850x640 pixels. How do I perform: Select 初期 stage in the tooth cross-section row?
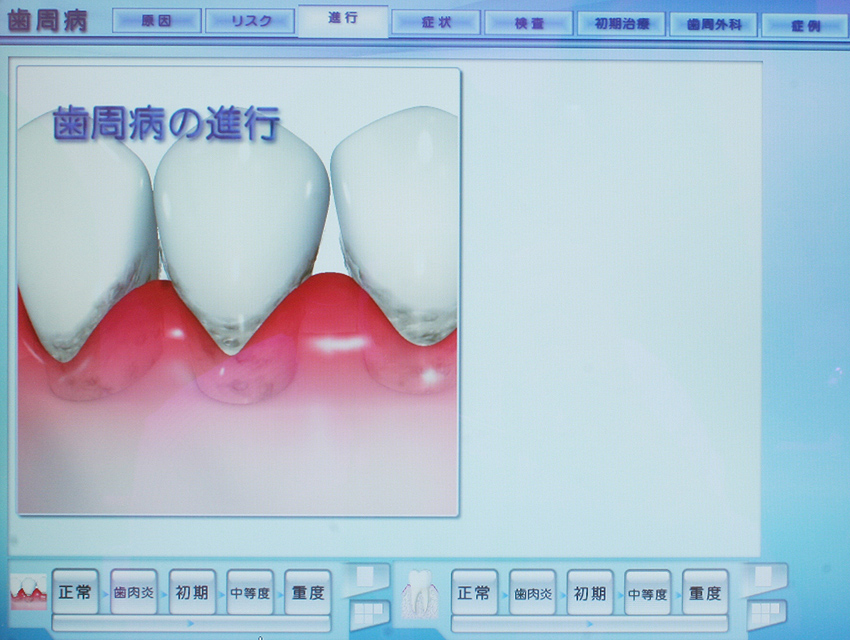coord(590,593)
